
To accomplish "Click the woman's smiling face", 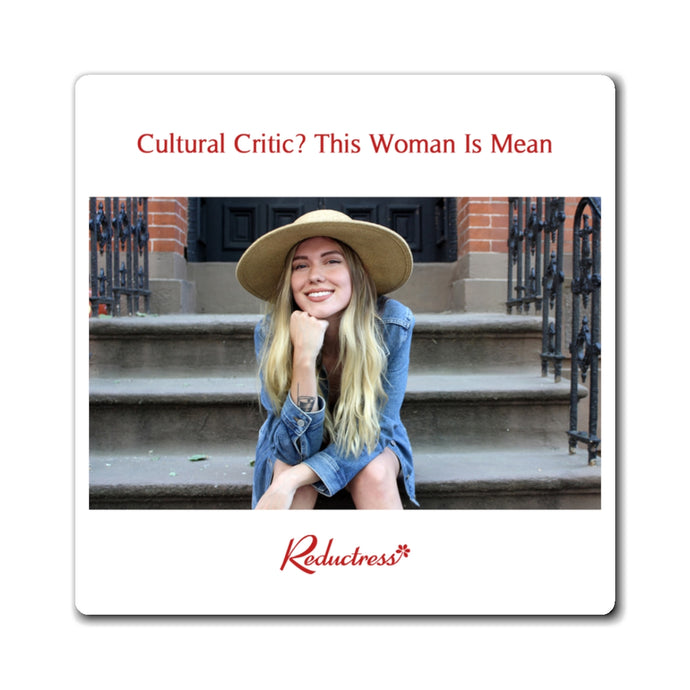I will [x=320, y=277].
